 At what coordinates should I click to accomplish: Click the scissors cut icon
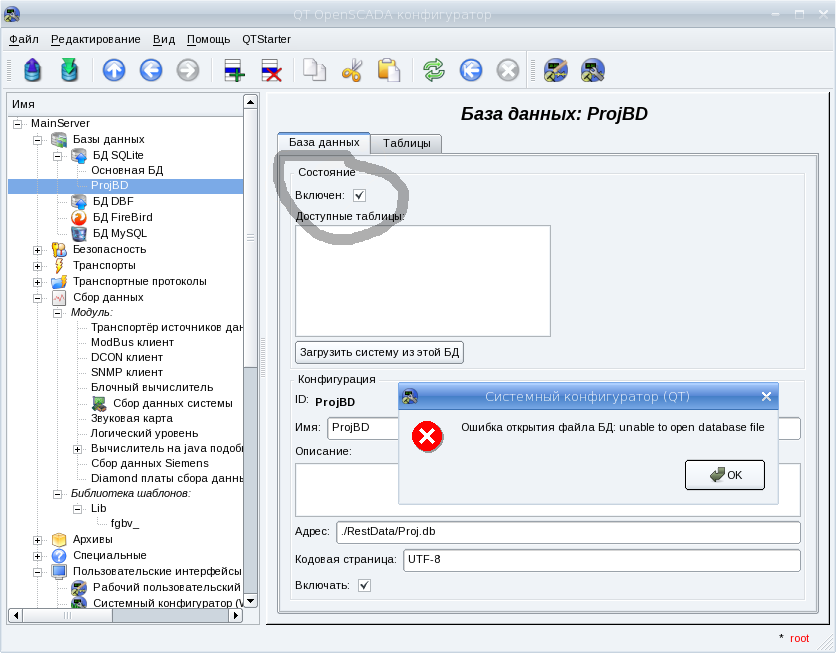(x=352, y=70)
